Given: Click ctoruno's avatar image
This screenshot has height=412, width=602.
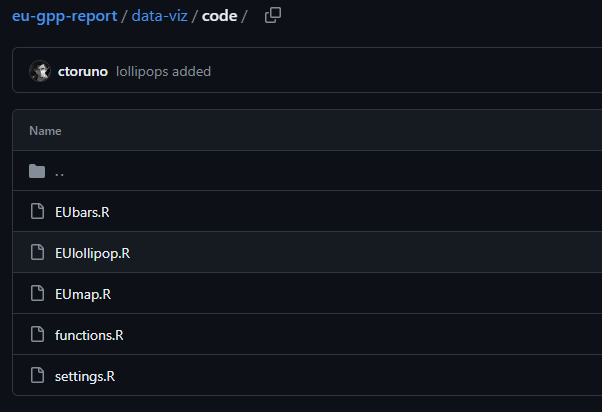Looking at the screenshot, I should click(40, 71).
